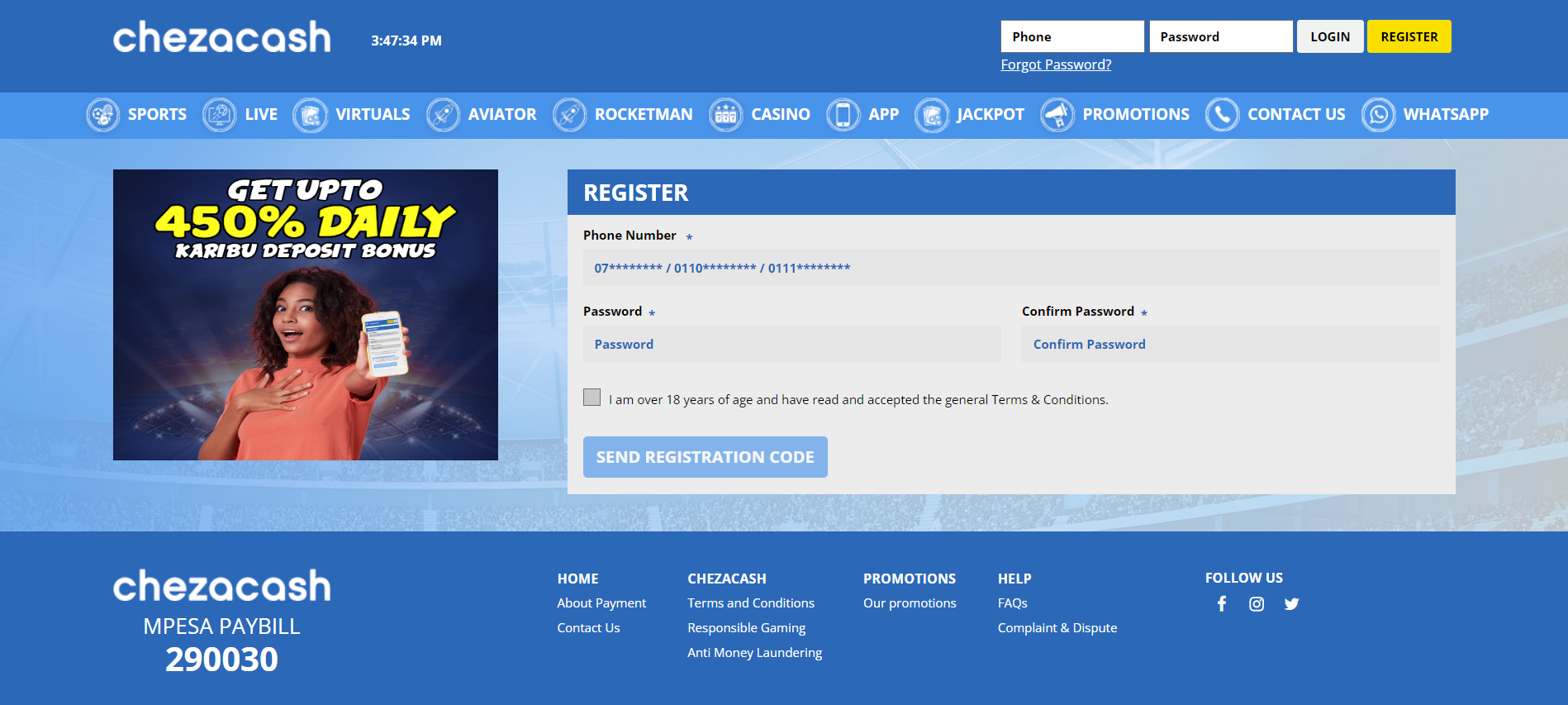1568x705 pixels.
Task: Click the Sports soccer ball icon
Action: click(x=103, y=115)
